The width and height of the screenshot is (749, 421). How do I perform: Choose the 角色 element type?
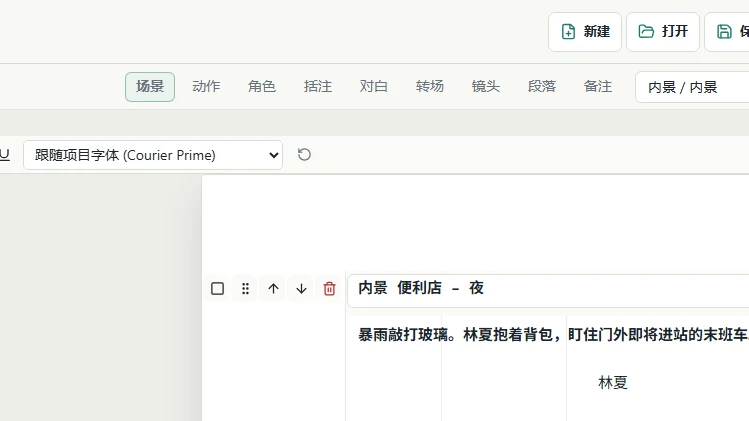tap(262, 86)
